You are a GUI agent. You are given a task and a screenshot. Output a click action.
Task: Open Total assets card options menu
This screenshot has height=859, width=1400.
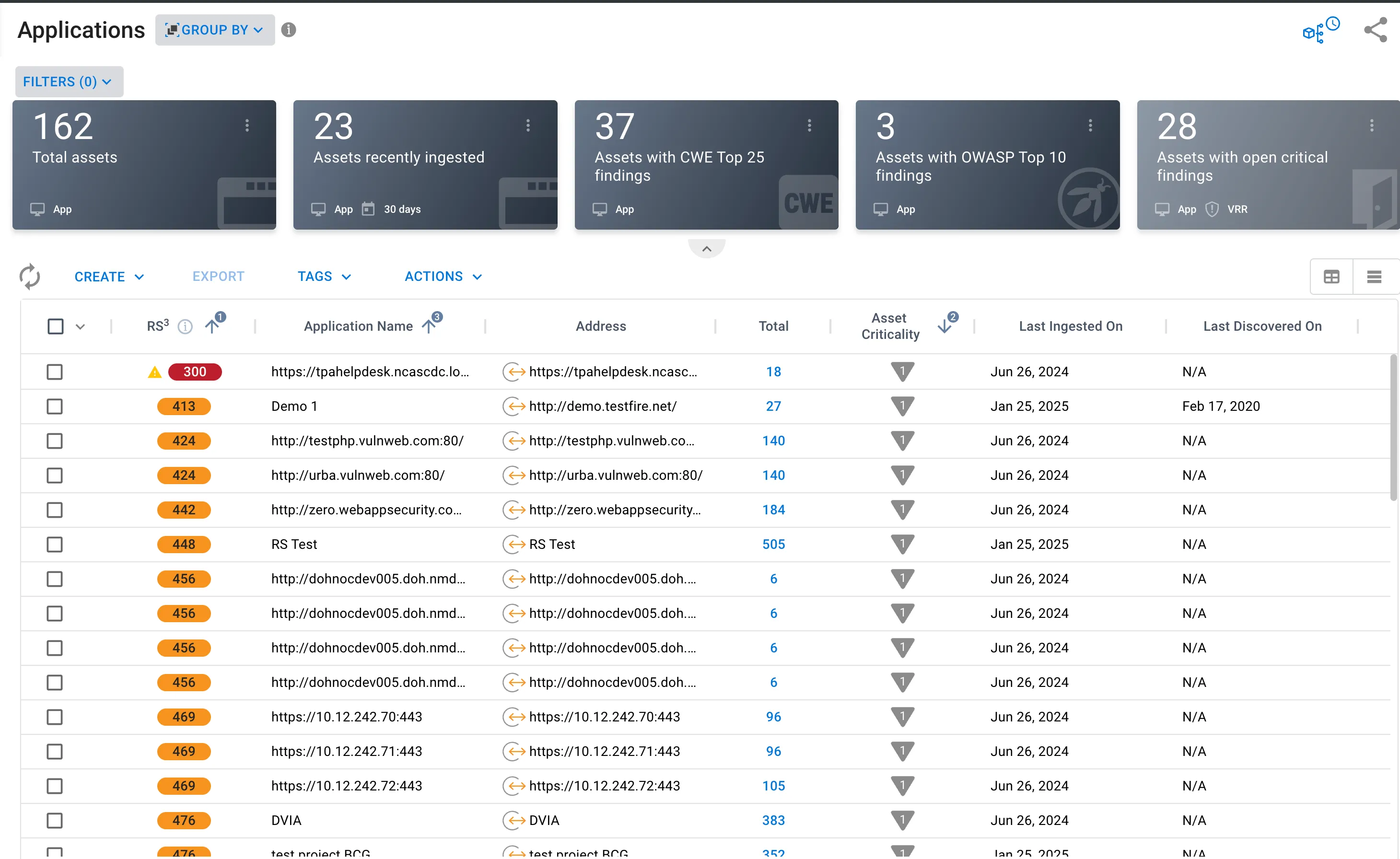(x=246, y=126)
